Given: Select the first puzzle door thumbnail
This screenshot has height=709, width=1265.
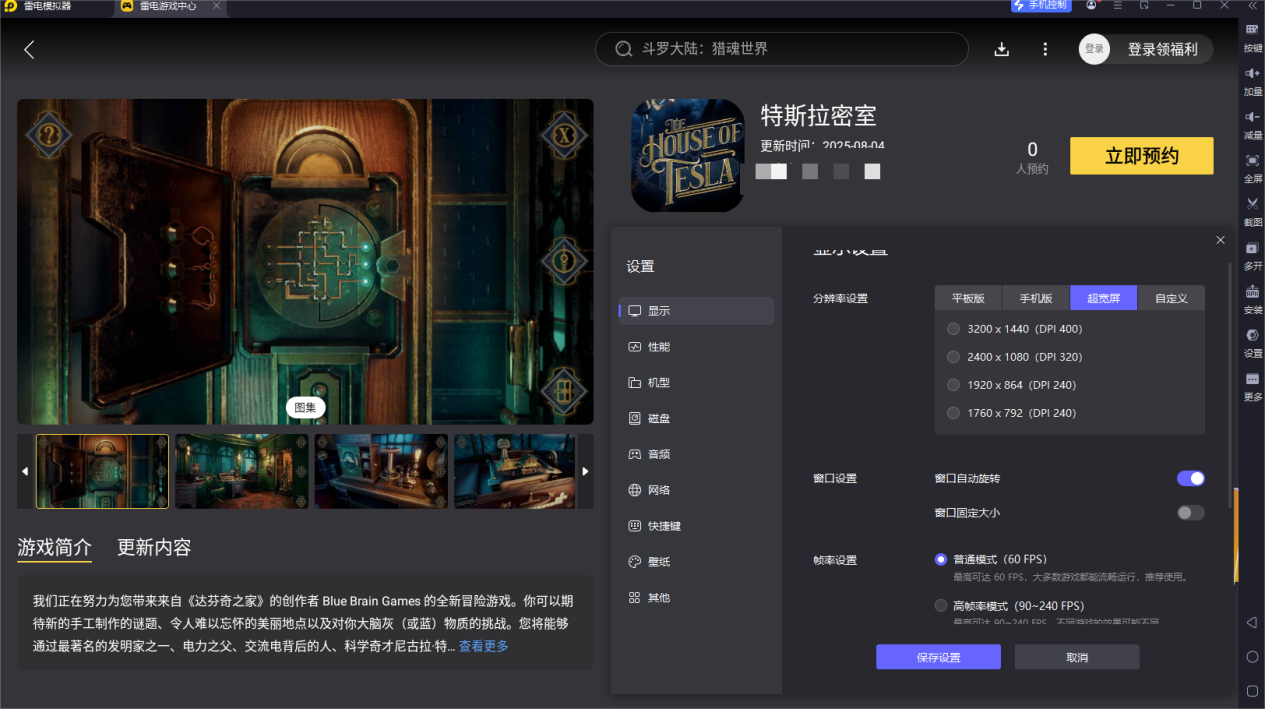Looking at the screenshot, I should click(x=103, y=471).
